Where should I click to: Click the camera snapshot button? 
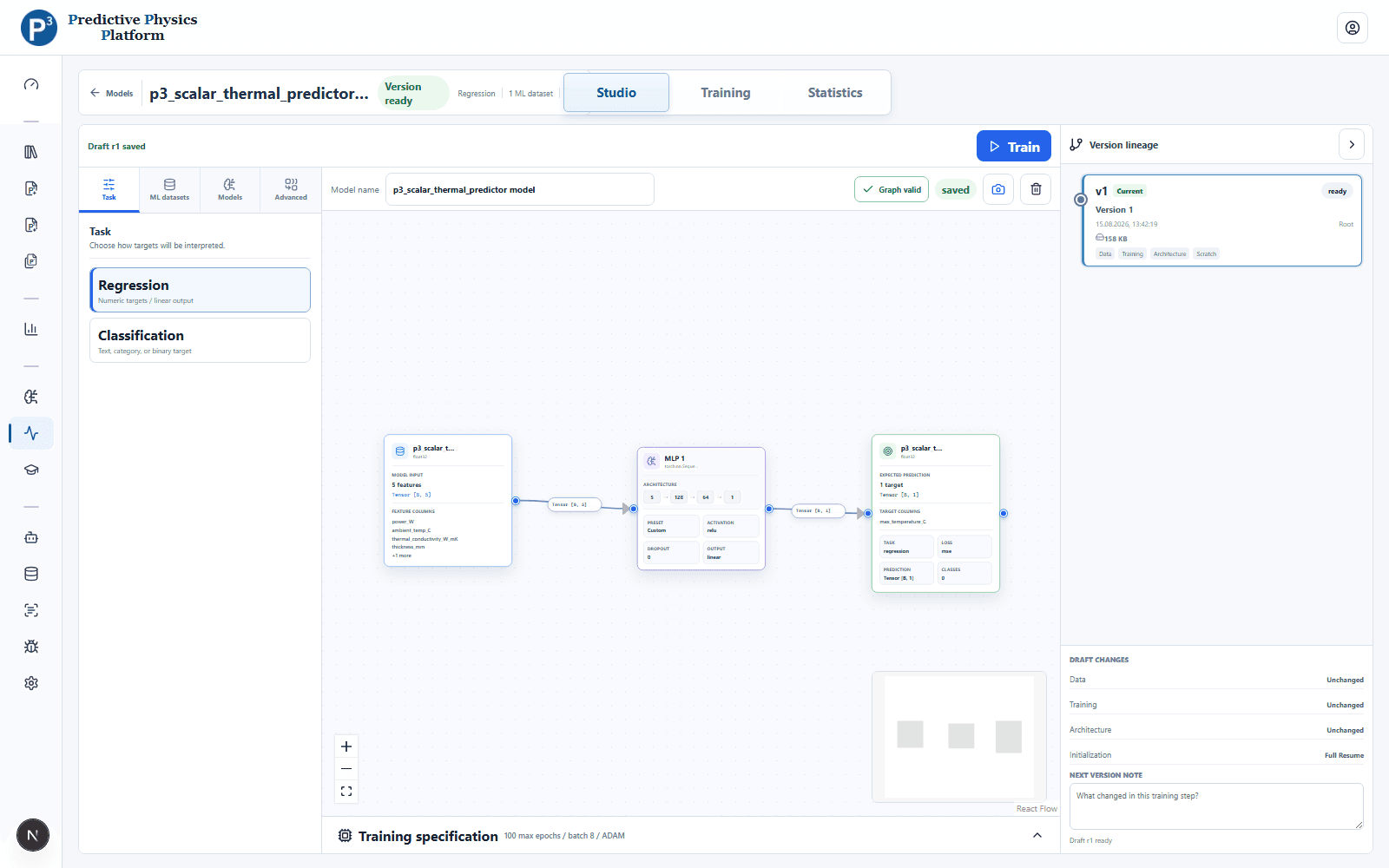click(998, 189)
